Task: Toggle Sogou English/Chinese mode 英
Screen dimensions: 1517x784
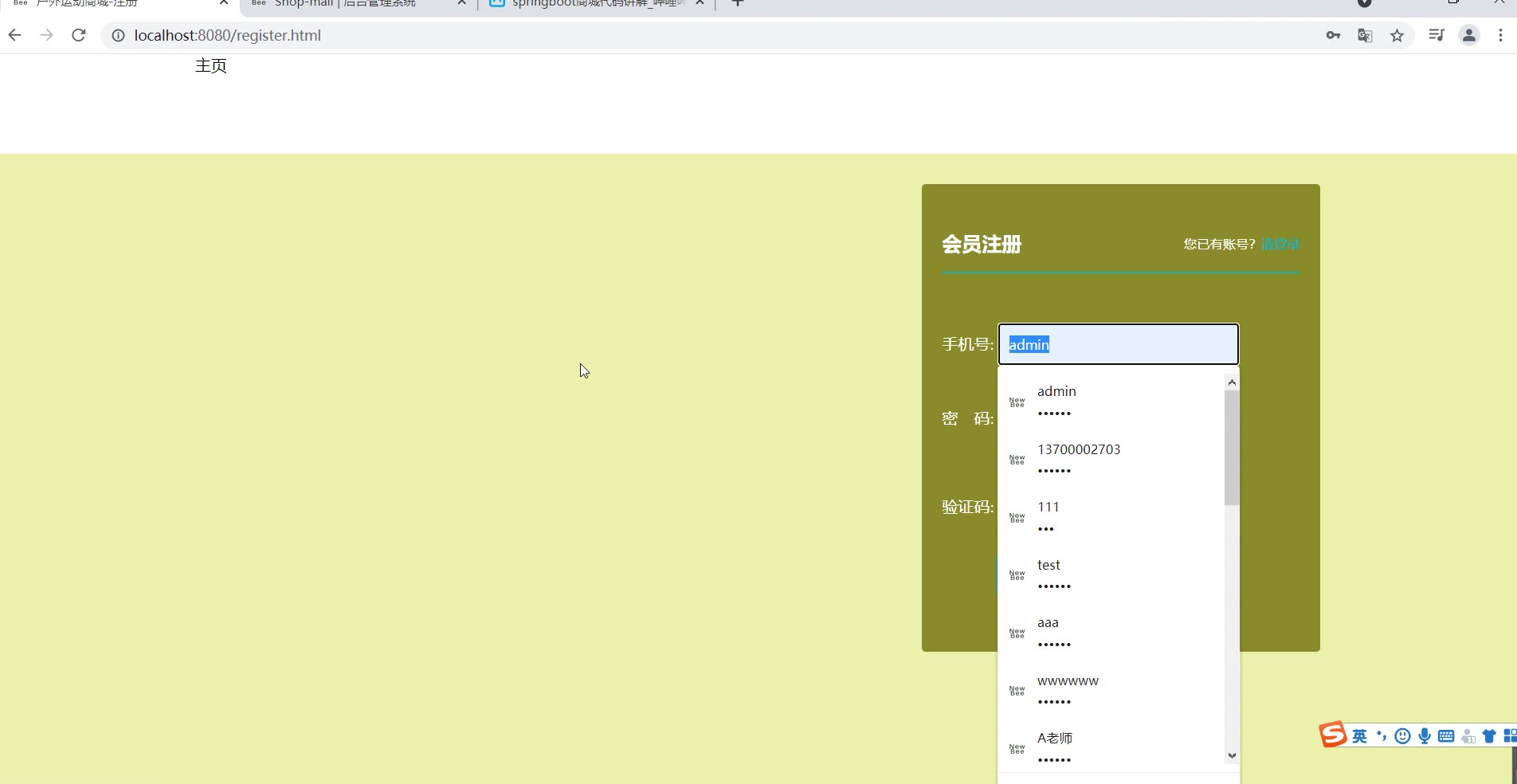Action: (x=1359, y=736)
